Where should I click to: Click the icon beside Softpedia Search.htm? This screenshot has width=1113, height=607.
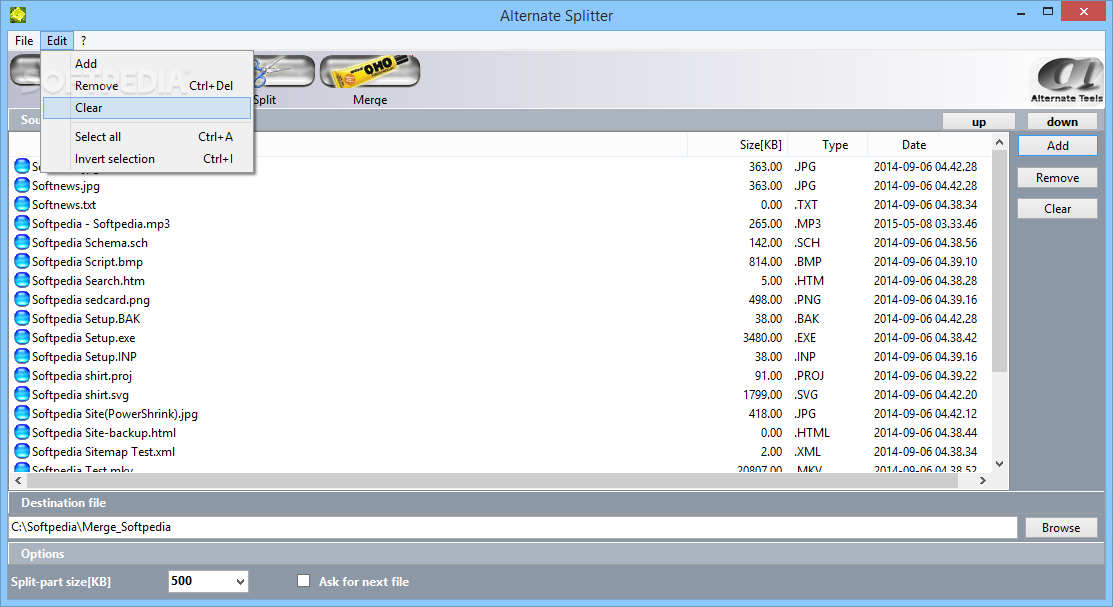22,280
